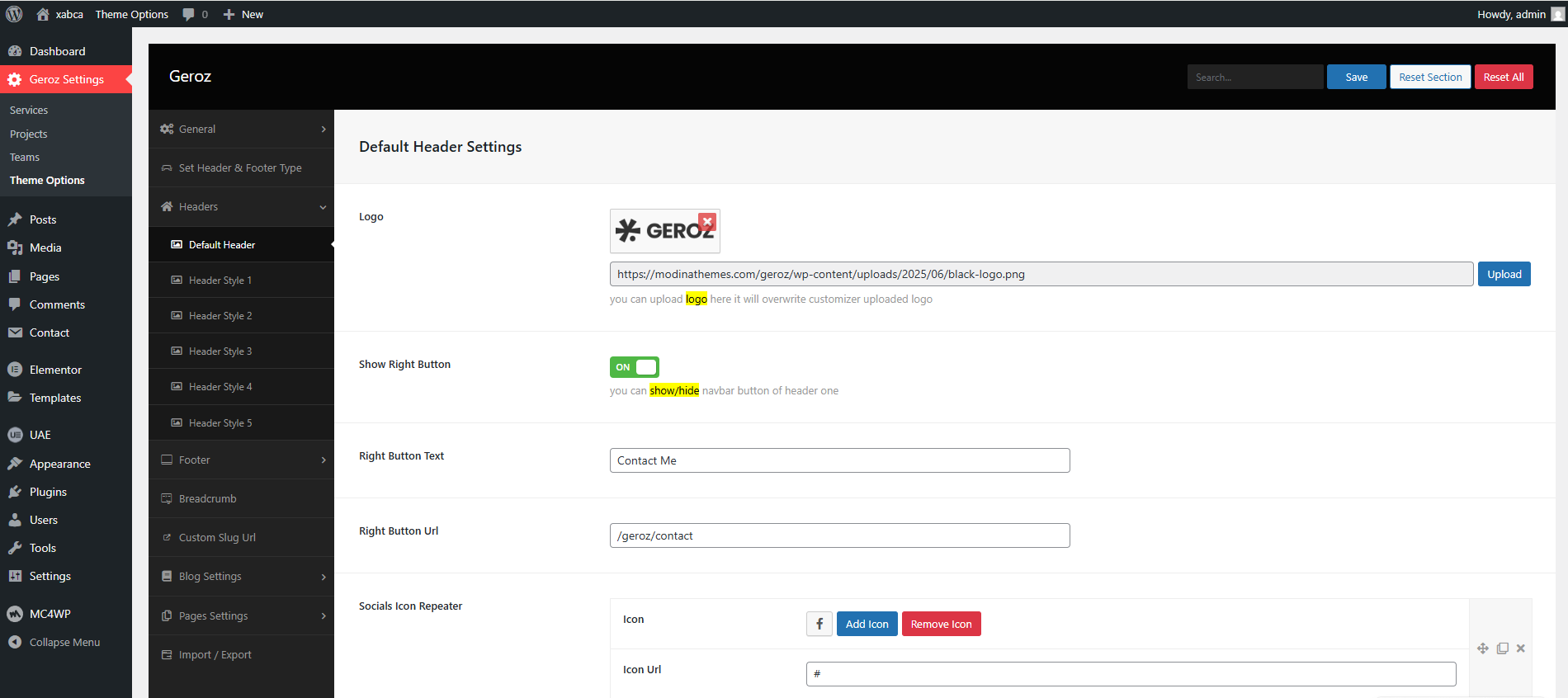Open Header Style 3 settings
This screenshot has width=1568, height=698.
pyautogui.click(x=220, y=351)
